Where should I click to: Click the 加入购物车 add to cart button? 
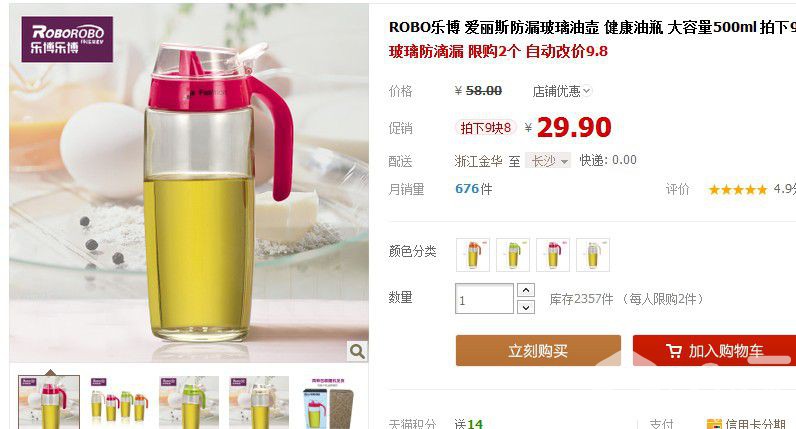714,350
